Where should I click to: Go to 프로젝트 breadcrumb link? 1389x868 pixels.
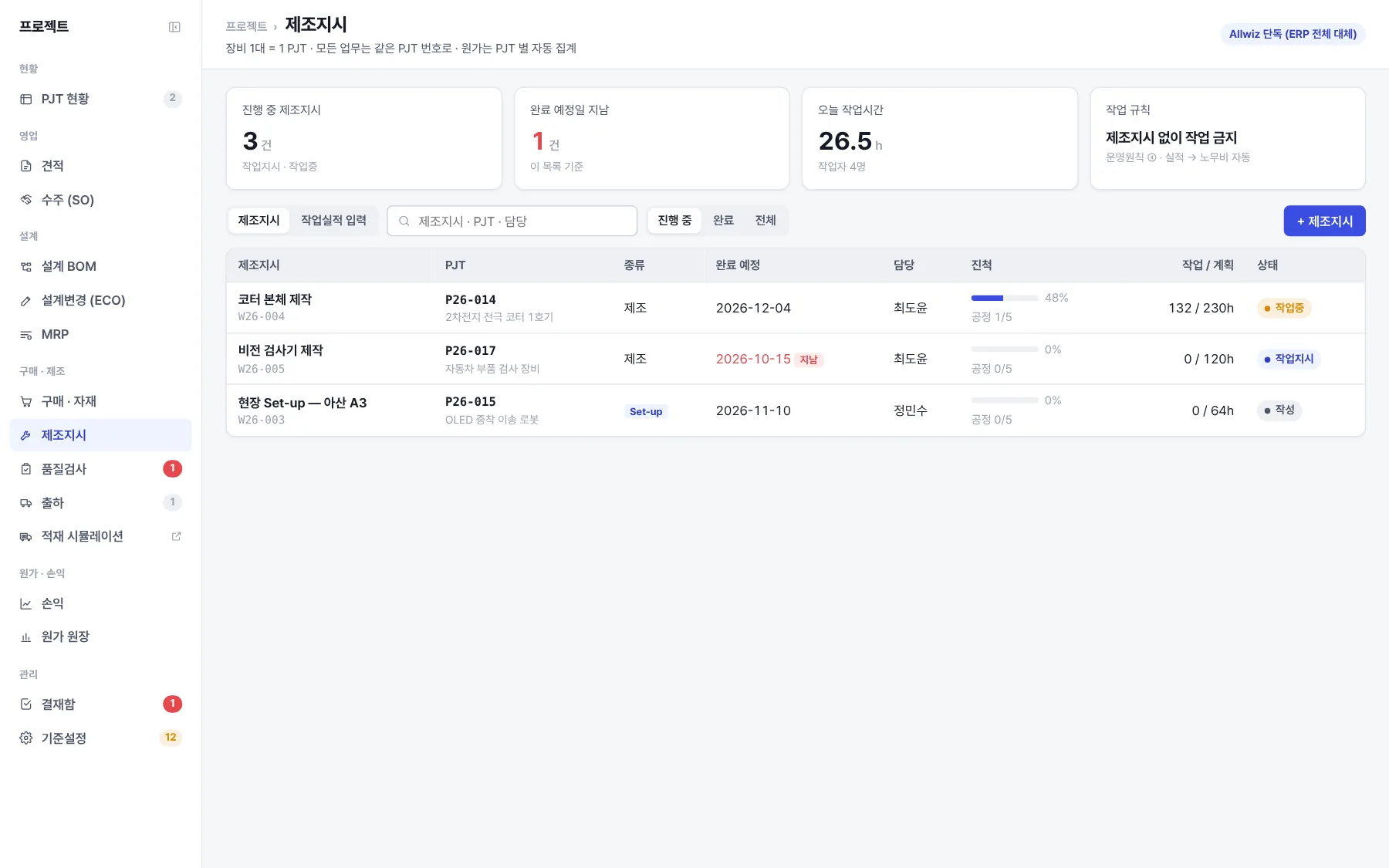(246, 26)
